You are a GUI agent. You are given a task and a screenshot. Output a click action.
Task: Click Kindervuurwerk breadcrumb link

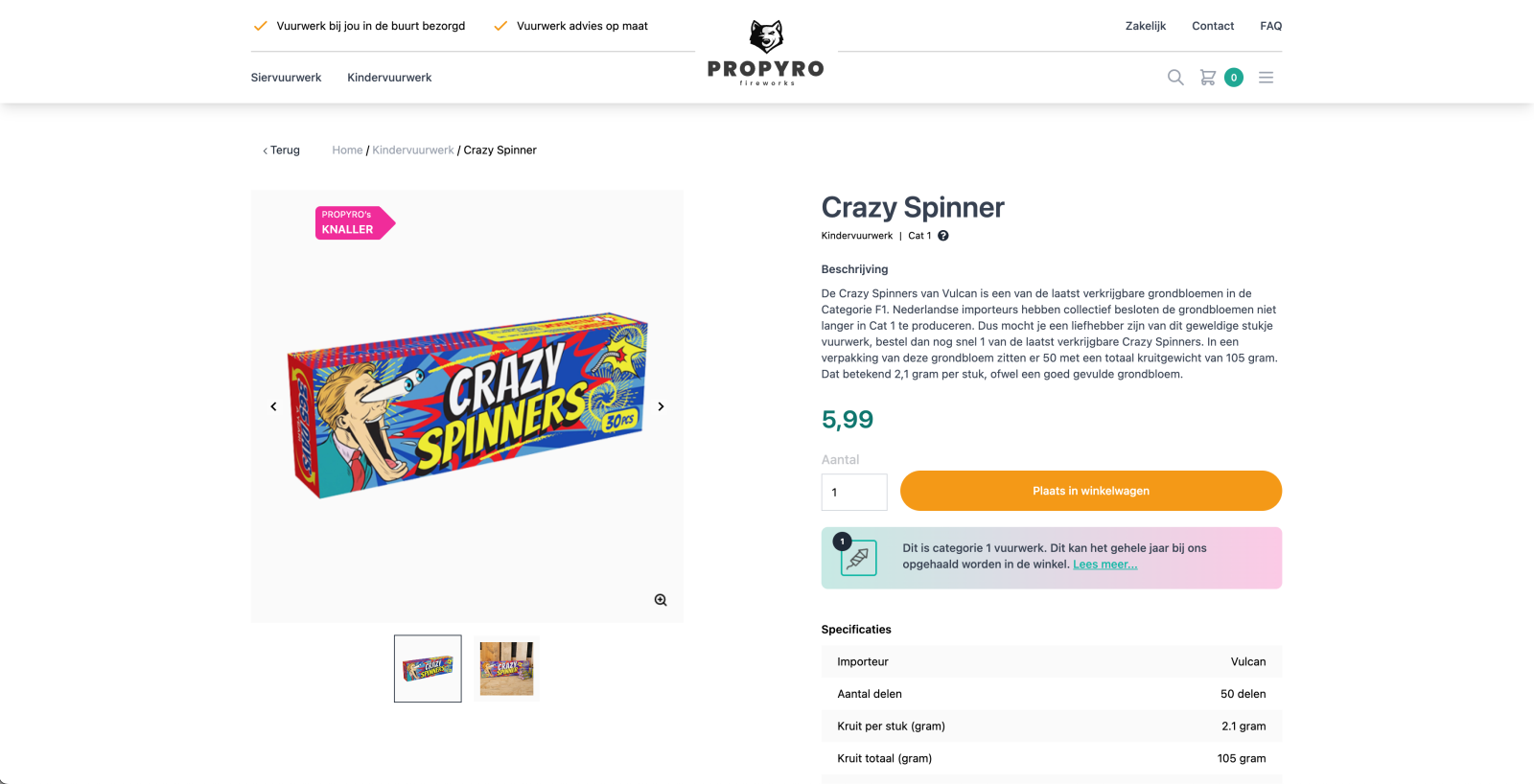(413, 150)
